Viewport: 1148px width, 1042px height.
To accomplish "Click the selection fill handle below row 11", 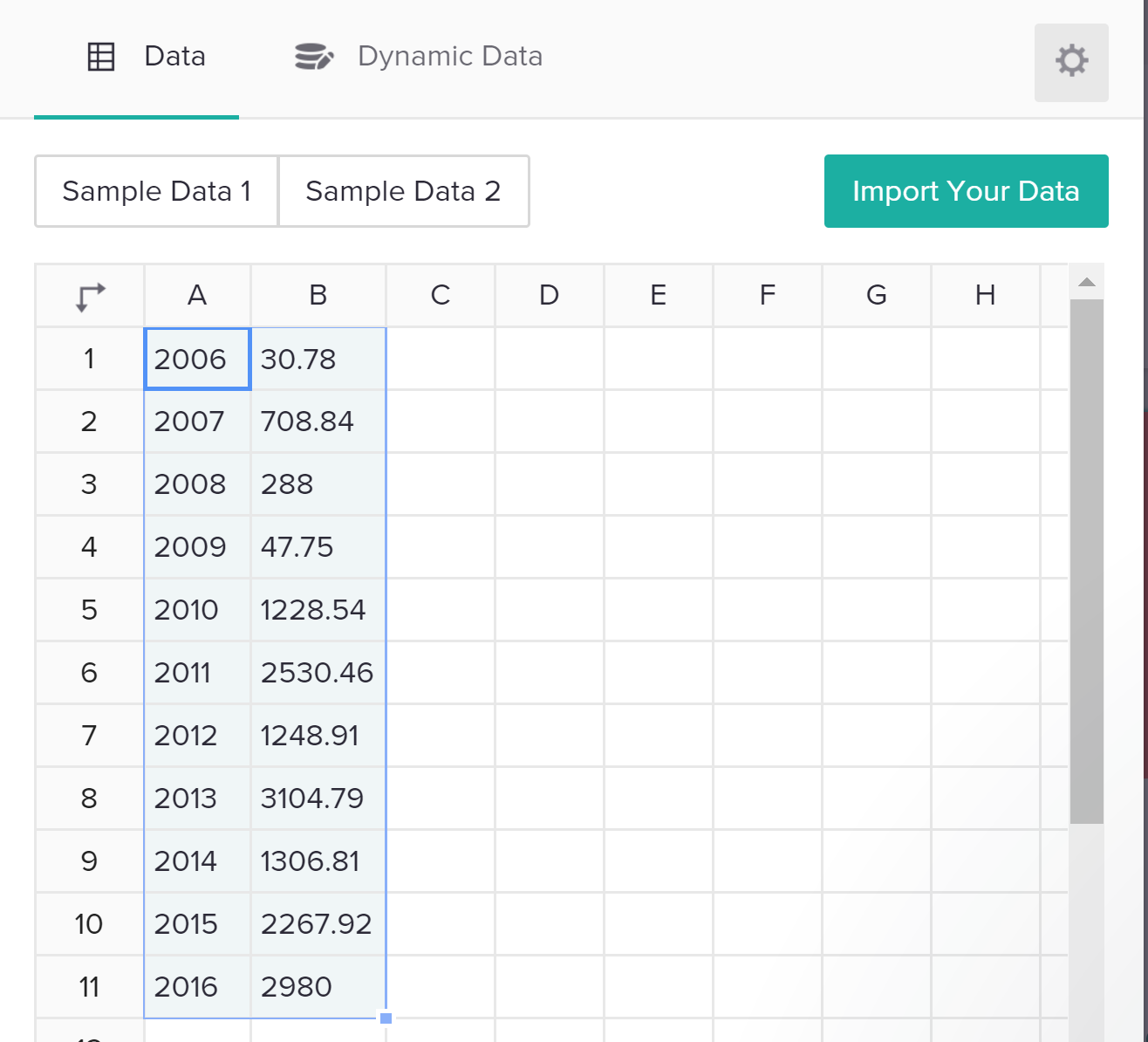I will click(386, 1018).
